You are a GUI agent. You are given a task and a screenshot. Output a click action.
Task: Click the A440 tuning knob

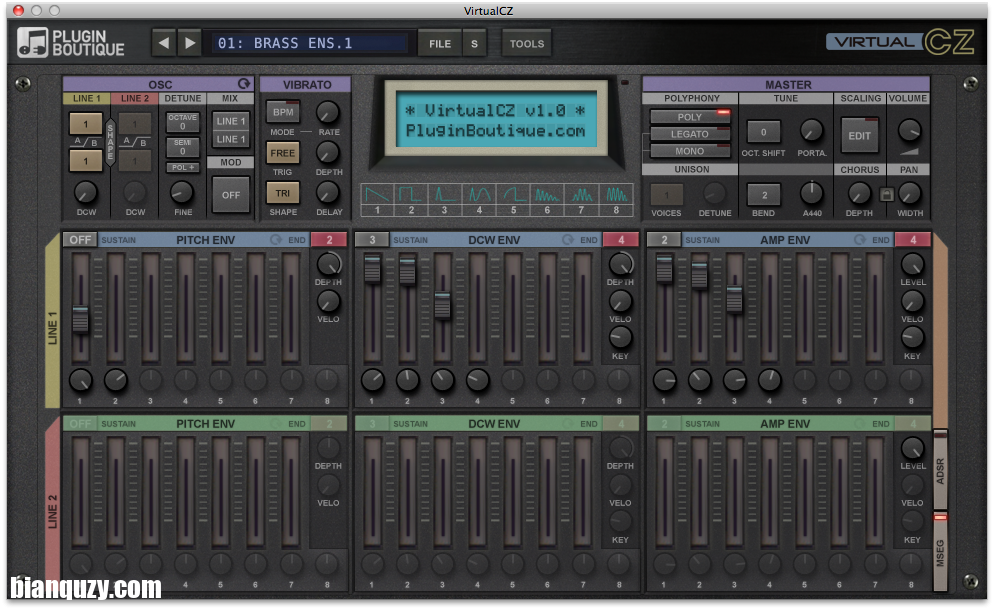point(812,193)
